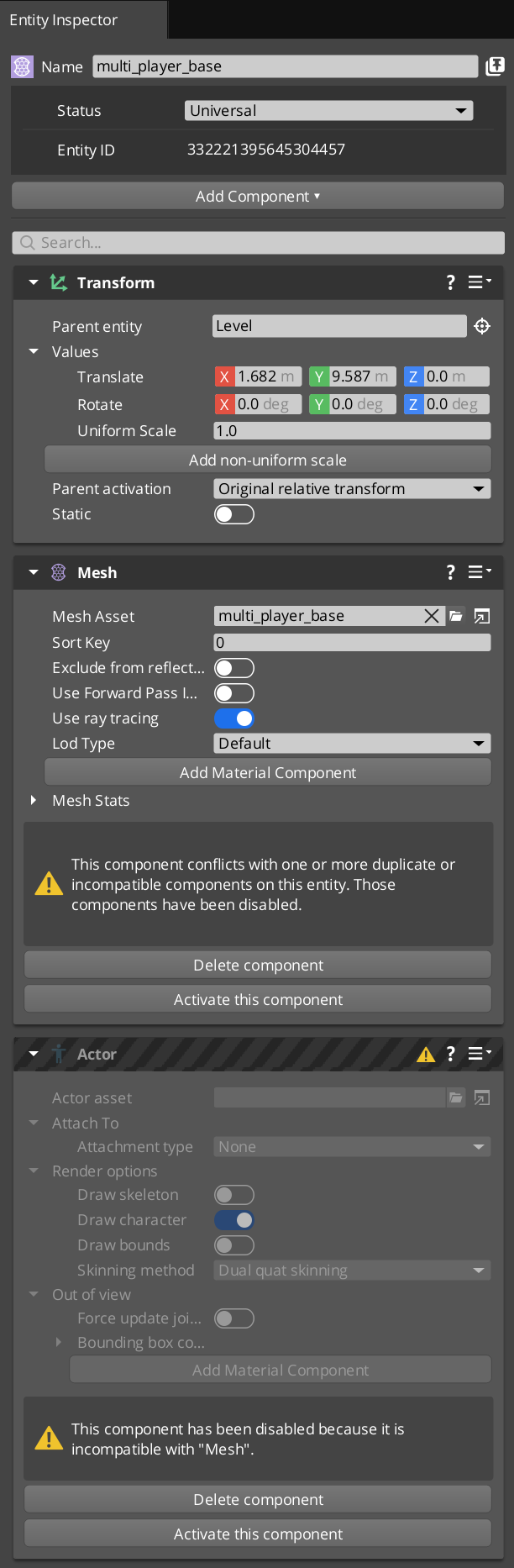
Task: Expand the Mesh Stats section
Action: click(x=34, y=800)
